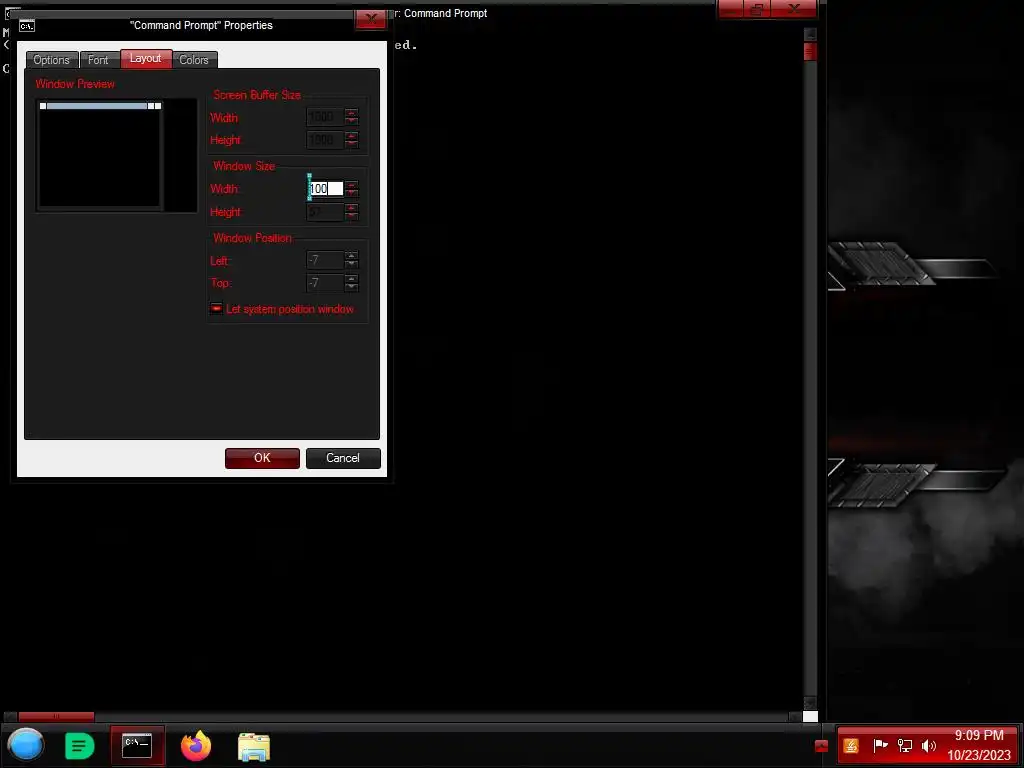Image resolution: width=1024 pixels, height=768 pixels.
Task: Click the Window Size Height field
Action: pyautogui.click(x=325, y=212)
